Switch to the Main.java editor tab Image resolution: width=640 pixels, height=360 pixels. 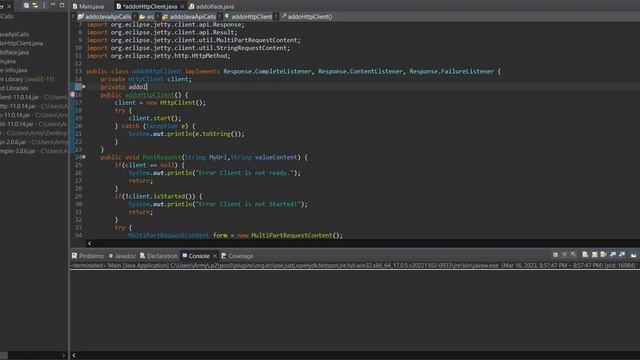[88, 7]
